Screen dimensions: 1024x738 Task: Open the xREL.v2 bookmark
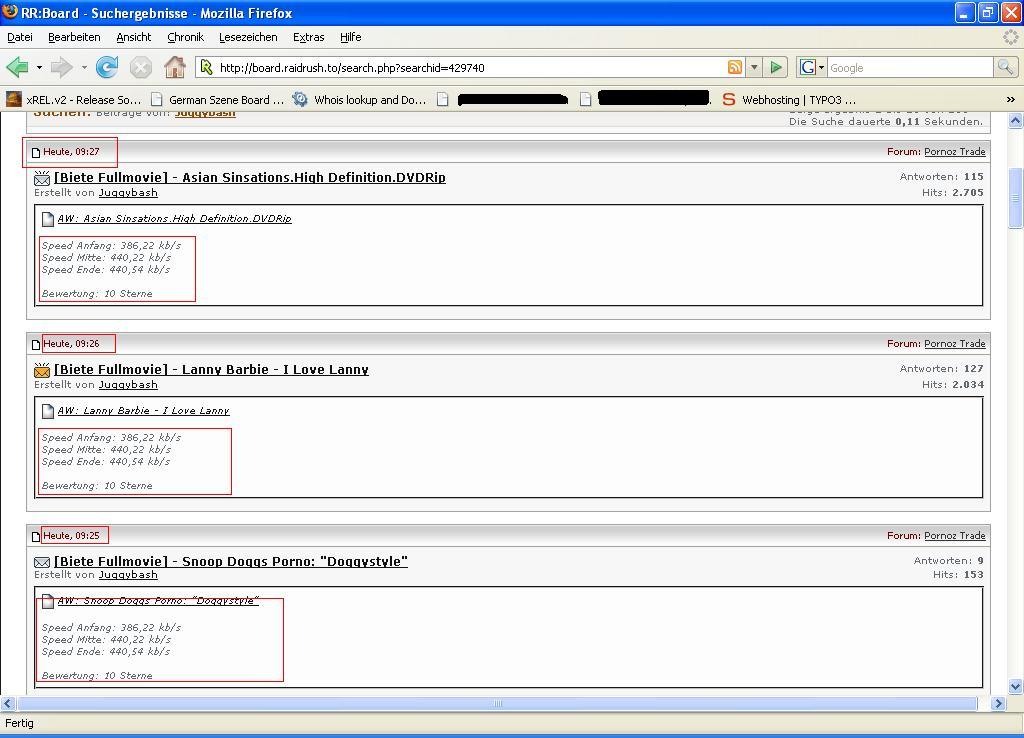74,100
